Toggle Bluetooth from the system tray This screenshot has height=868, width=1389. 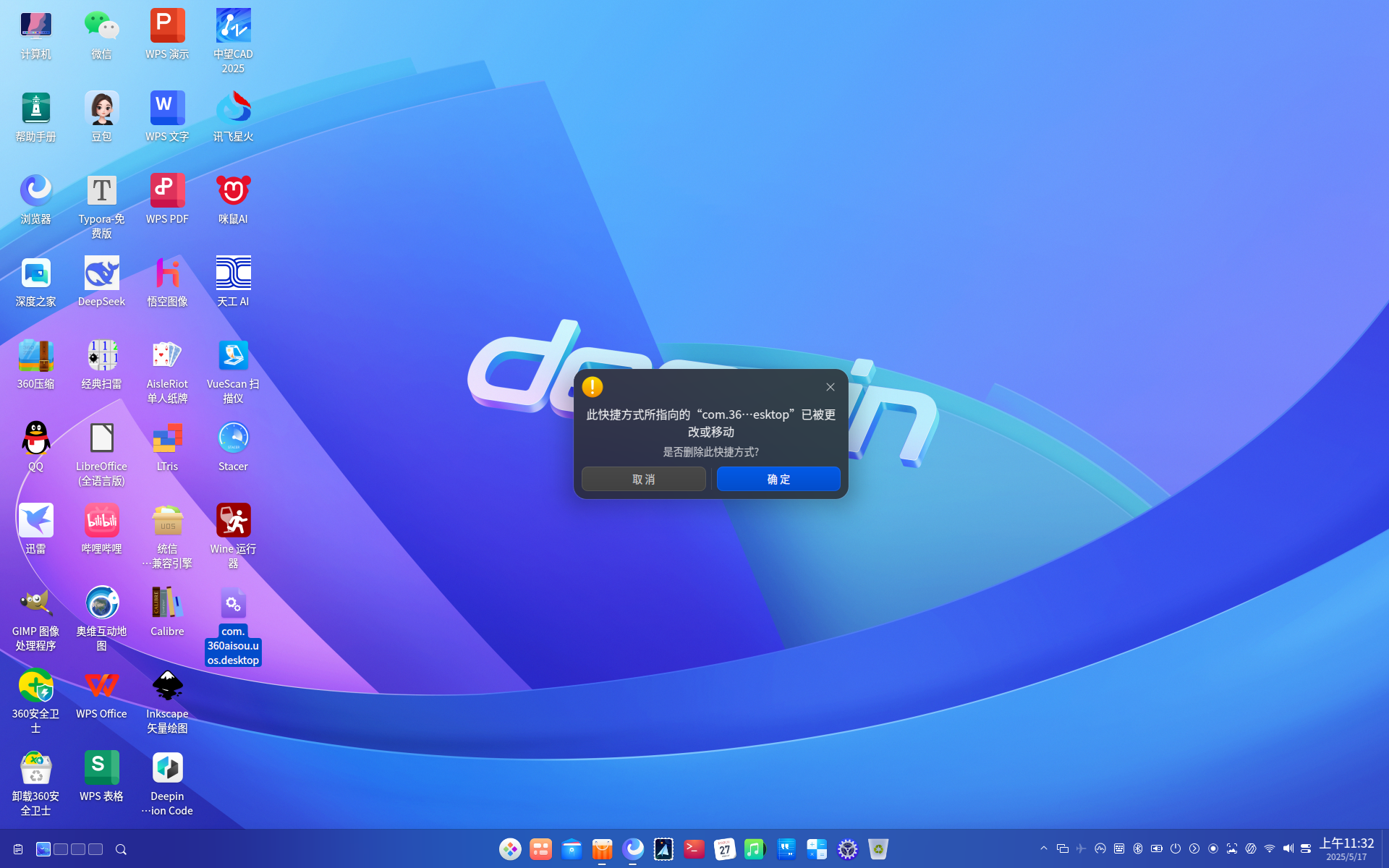[1138, 848]
